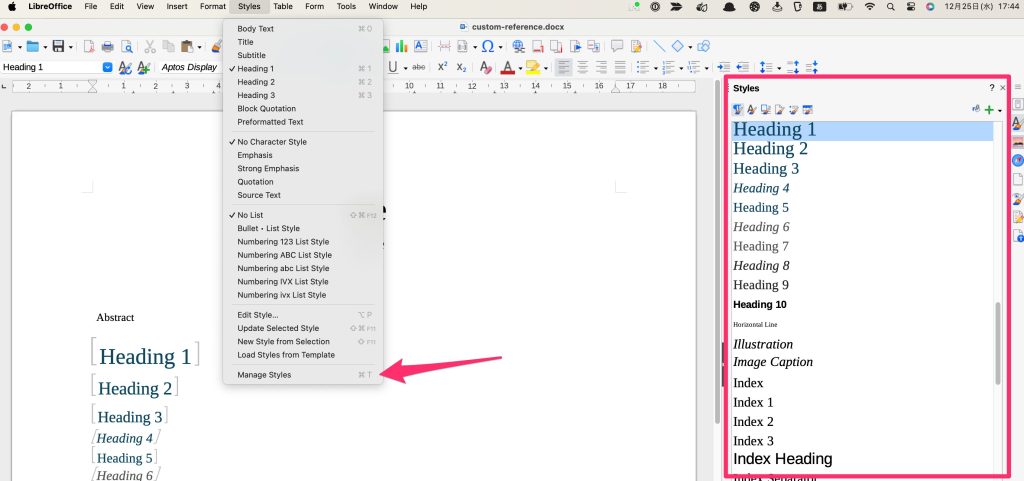Expand the Heading 1 paragraph style dropdown
The height and width of the screenshot is (481, 1024).
[107, 67]
